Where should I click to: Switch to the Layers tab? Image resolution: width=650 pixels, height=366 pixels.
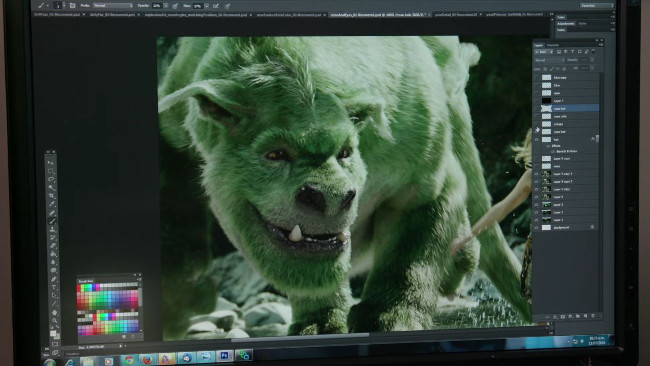click(538, 45)
